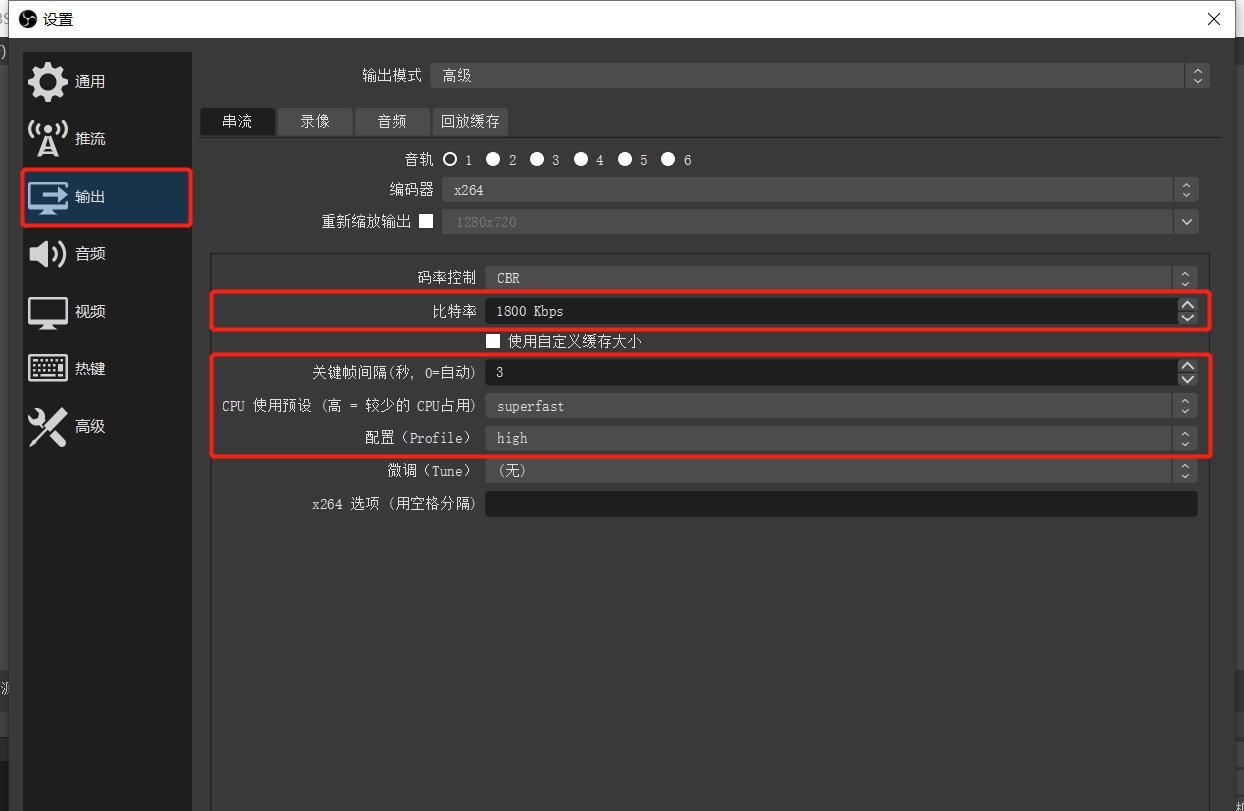Open the 输出模式 dropdown showing 高级
1244x811 pixels.
(820, 75)
